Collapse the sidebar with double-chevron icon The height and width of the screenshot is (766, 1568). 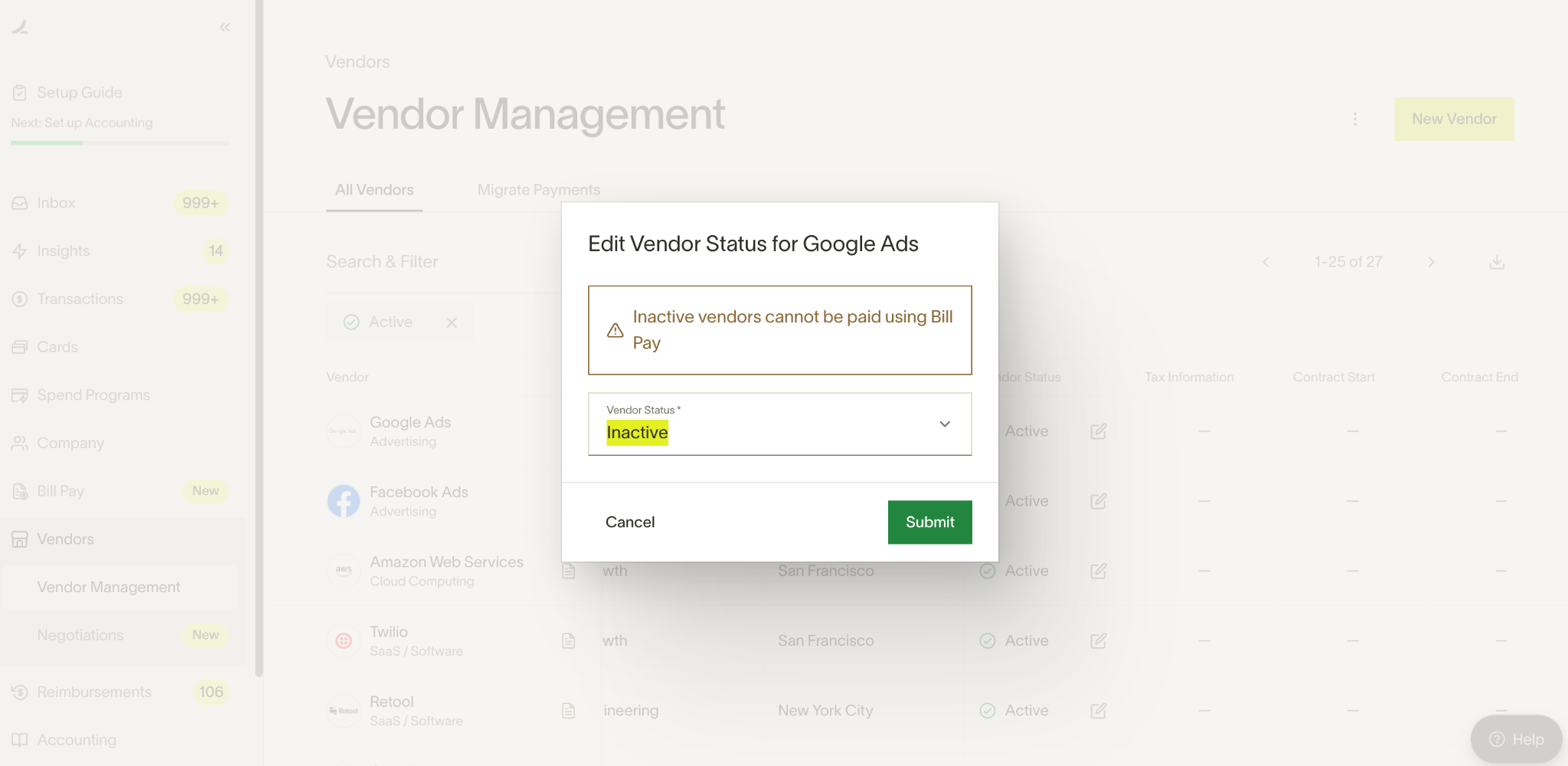224,28
